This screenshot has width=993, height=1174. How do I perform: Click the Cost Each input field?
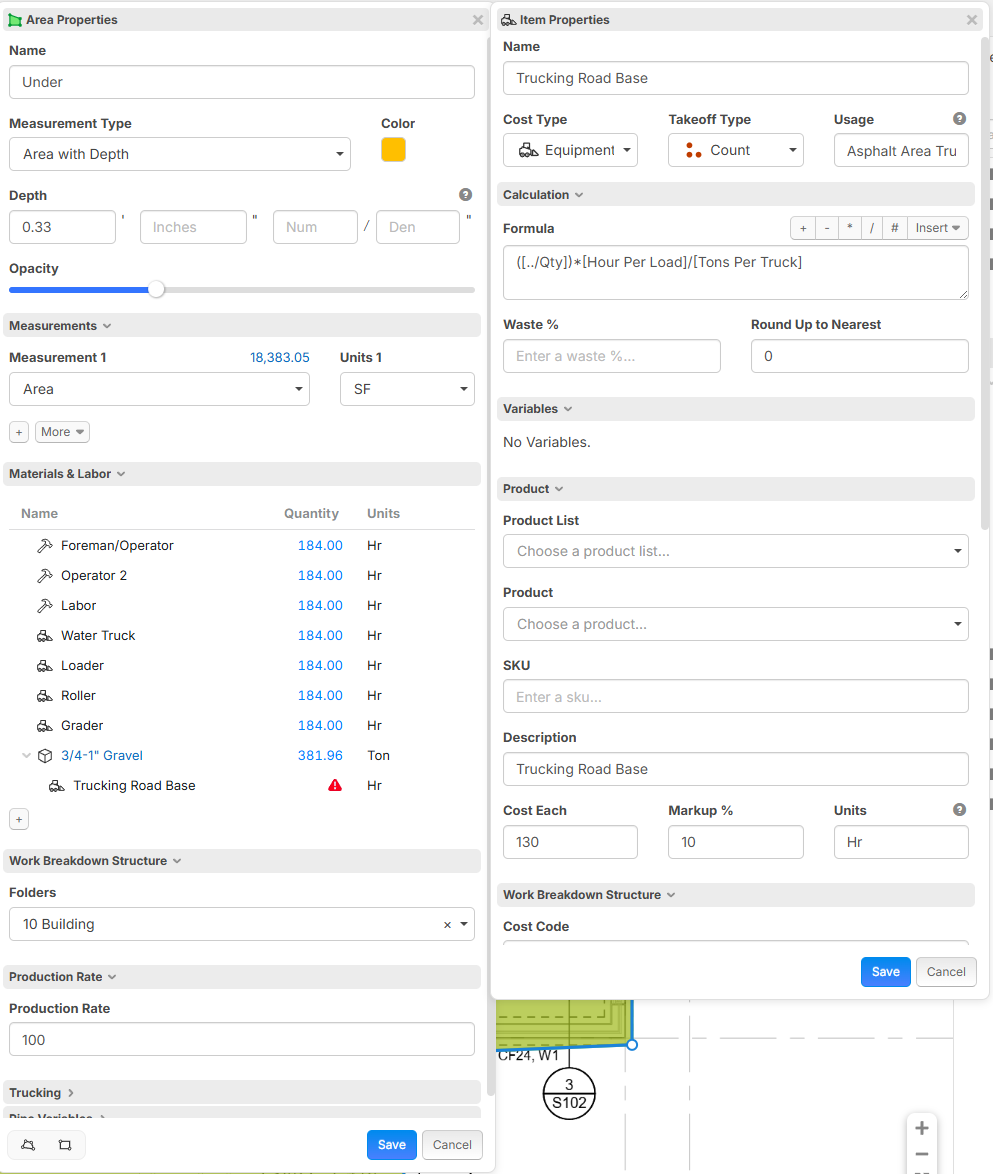click(x=570, y=842)
